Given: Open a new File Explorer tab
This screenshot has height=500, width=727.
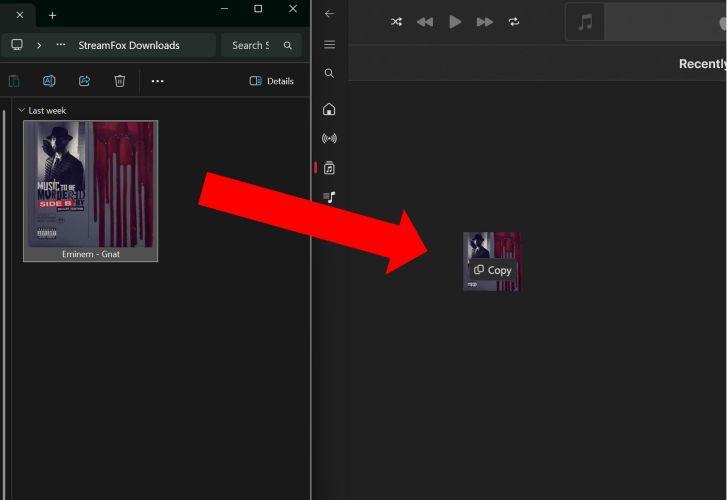Looking at the screenshot, I should tap(52, 15).
